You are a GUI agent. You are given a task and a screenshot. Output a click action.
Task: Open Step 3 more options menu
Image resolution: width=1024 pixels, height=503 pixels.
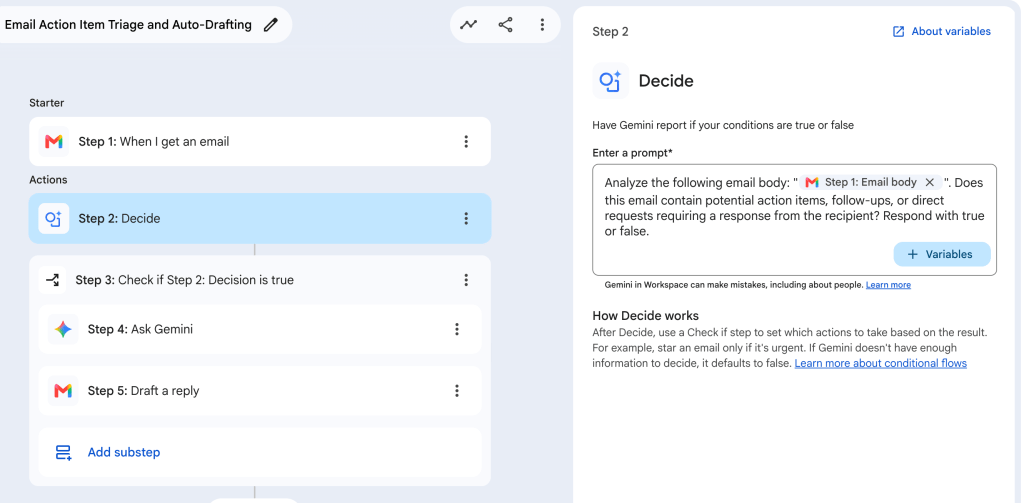(466, 280)
